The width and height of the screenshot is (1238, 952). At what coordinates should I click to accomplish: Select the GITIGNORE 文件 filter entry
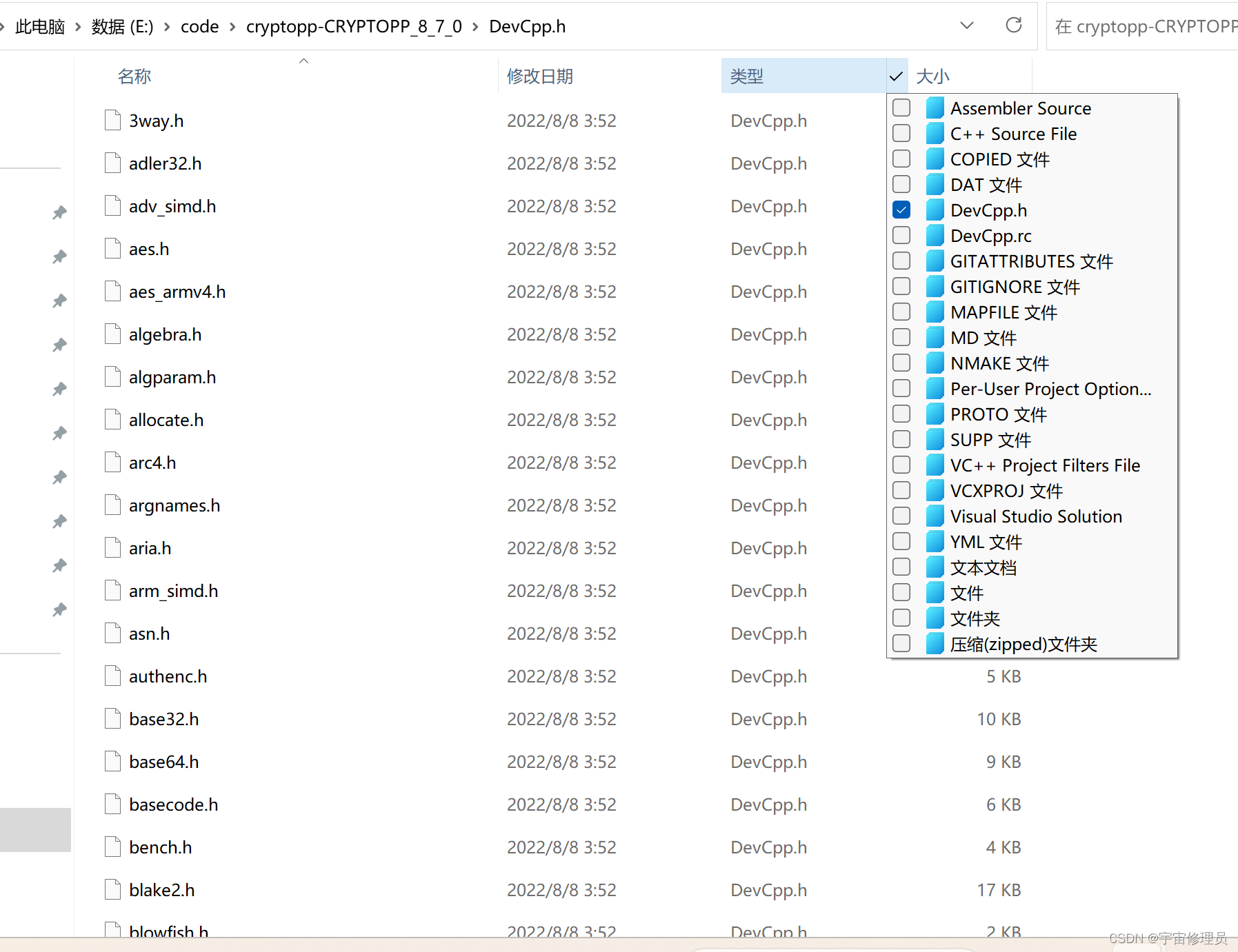pyautogui.click(x=1015, y=287)
